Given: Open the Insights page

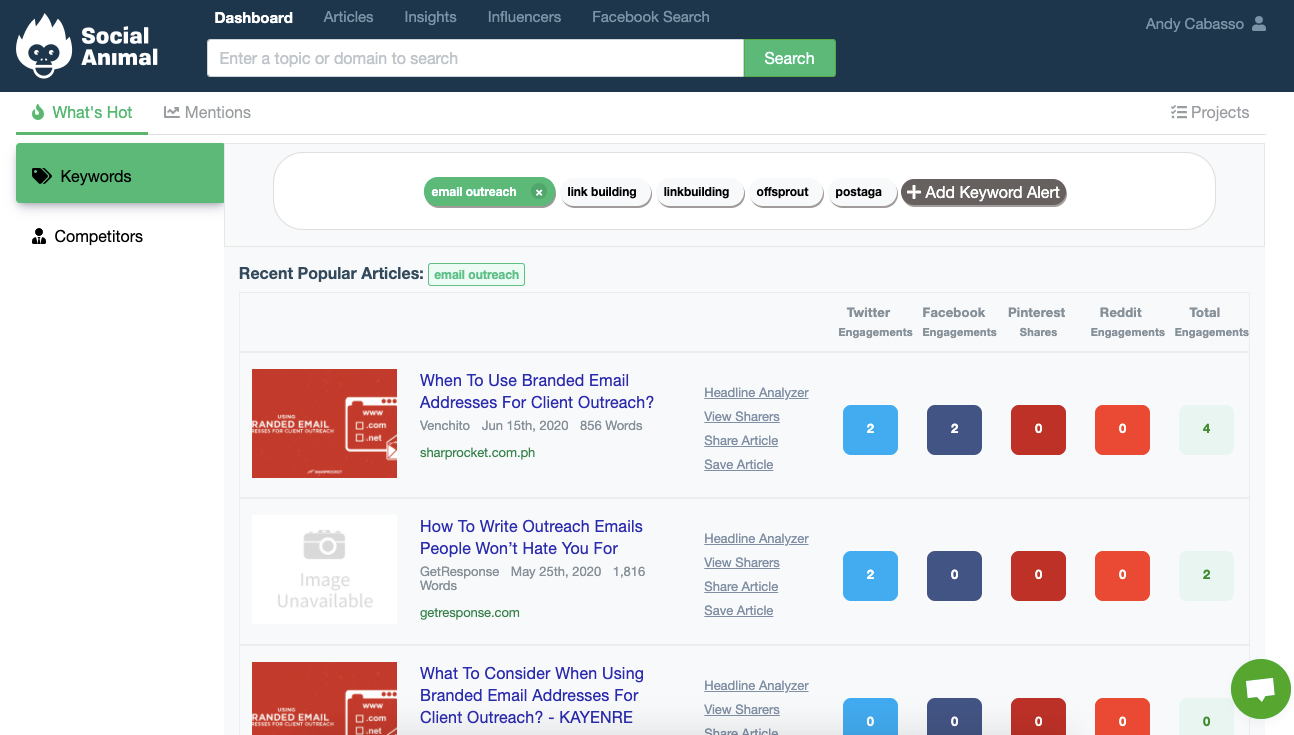Looking at the screenshot, I should [x=430, y=17].
